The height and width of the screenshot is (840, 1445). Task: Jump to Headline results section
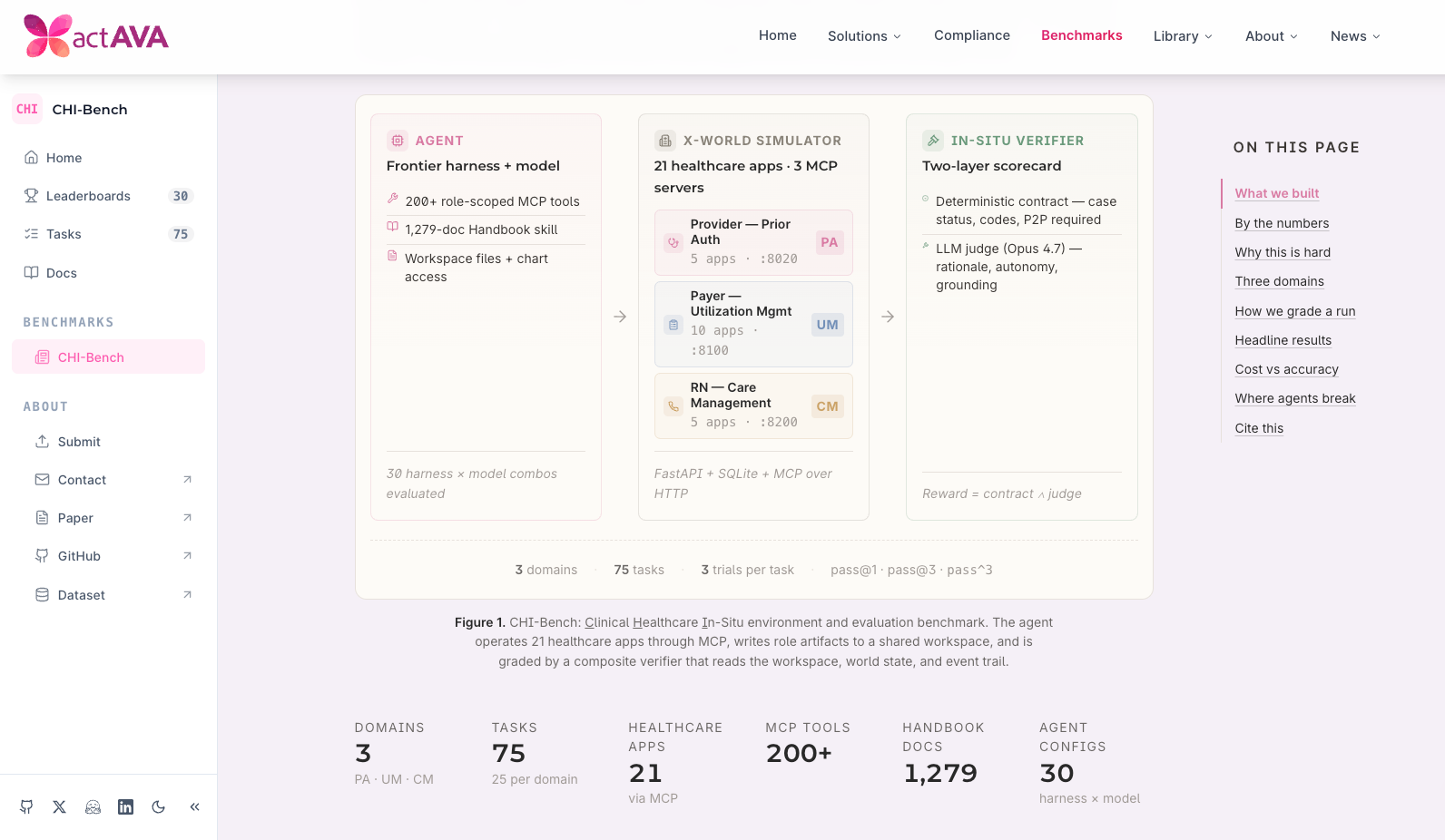point(1283,340)
